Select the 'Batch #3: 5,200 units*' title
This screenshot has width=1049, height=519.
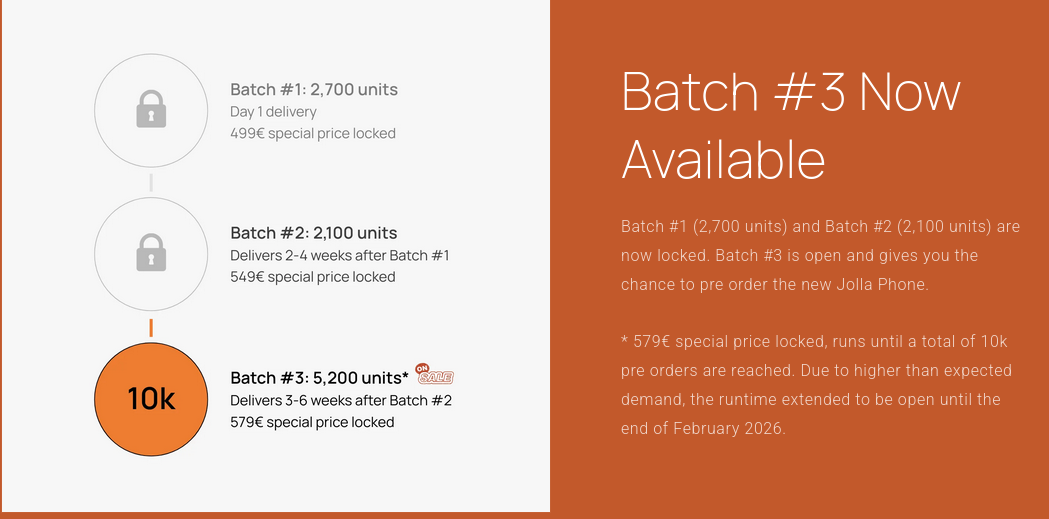click(x=319, y=377)
